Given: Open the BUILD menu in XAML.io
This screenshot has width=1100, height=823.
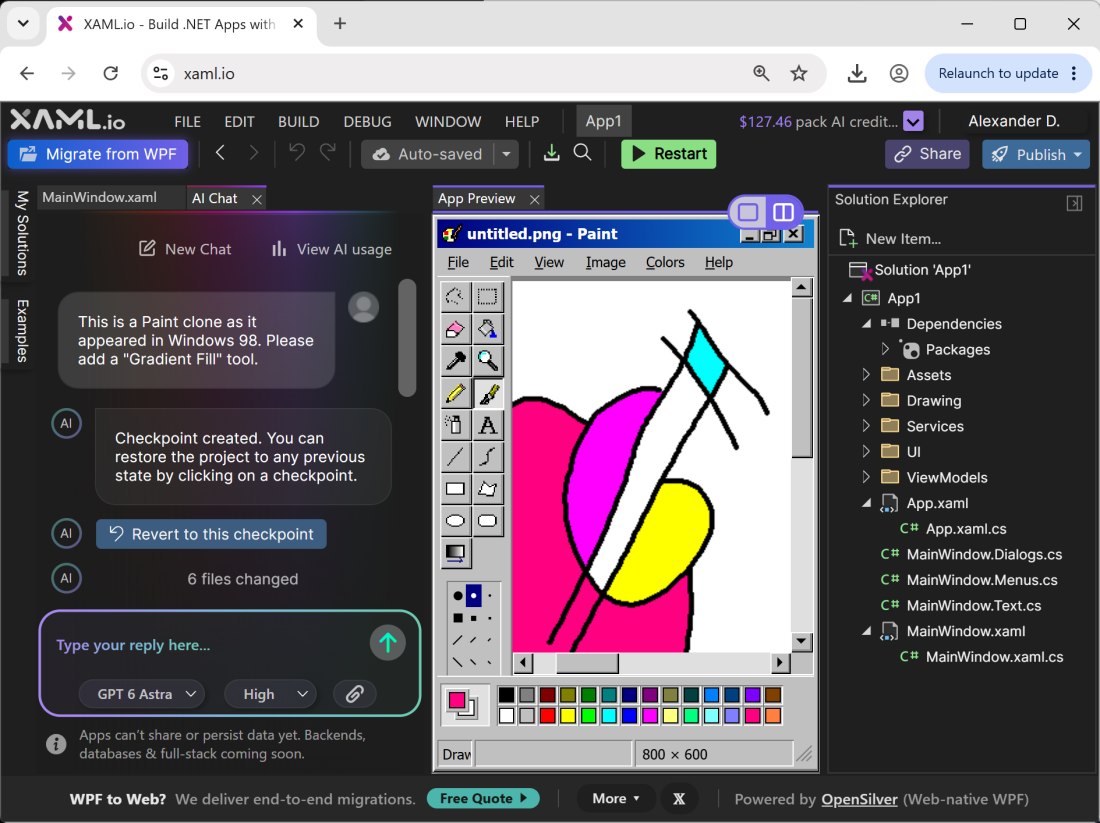Looking at the screenshot, I should point(298,121).
